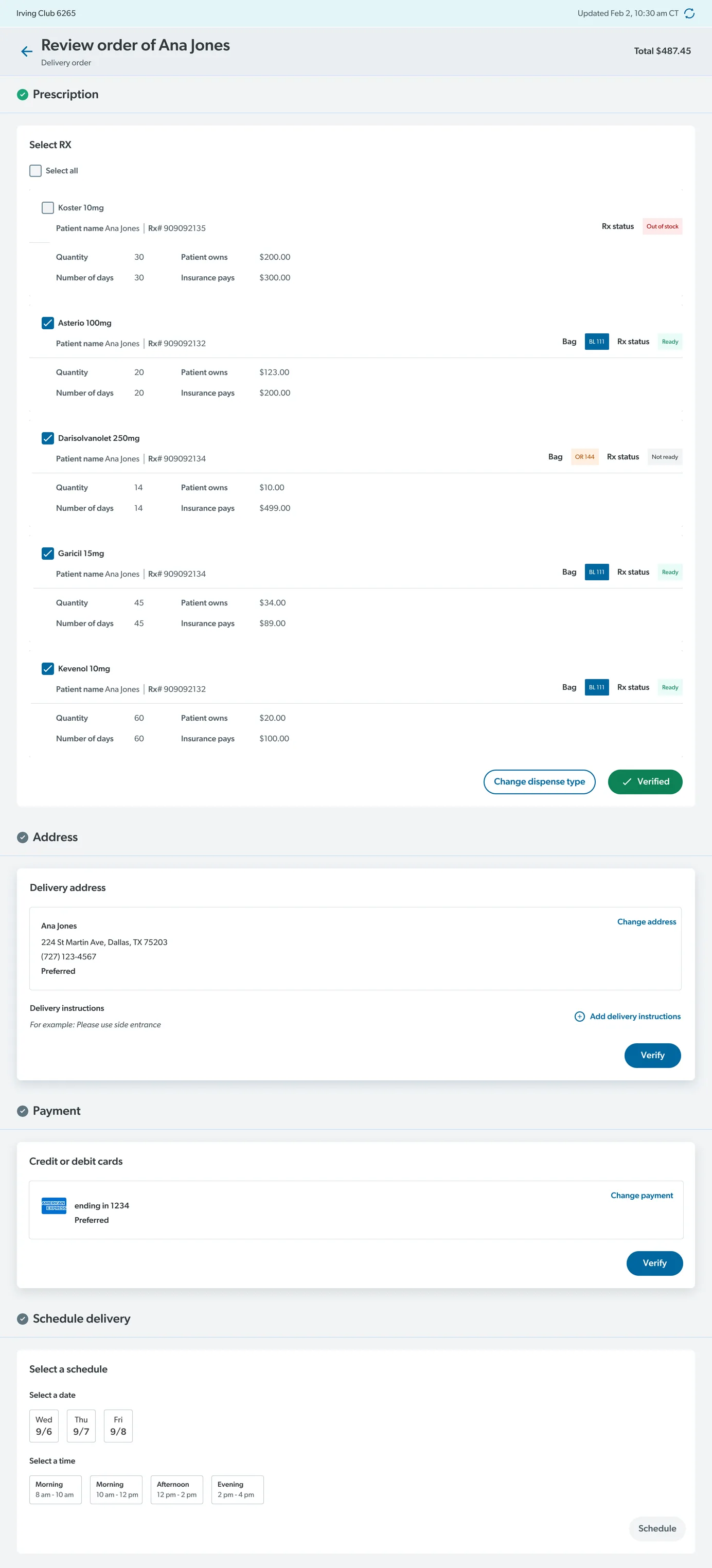This screenshot has height=1568, width=712.
Task: Click the Out of stock status badge
Action: point(662,226)
